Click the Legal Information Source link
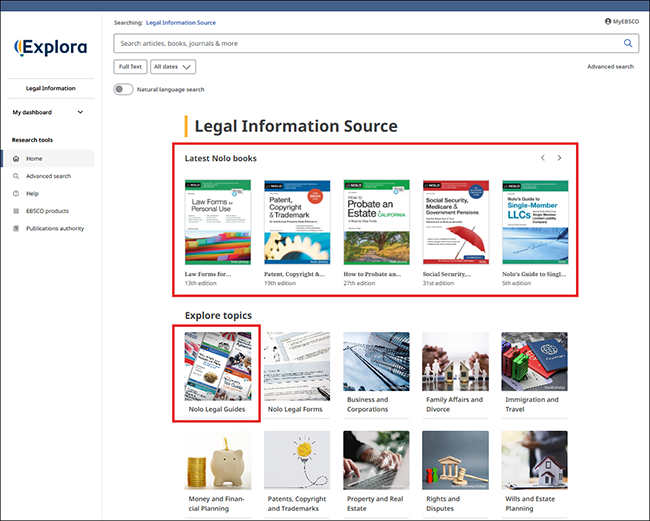The width and height of the screenshot is (650, 521). [x=181, y=22]
